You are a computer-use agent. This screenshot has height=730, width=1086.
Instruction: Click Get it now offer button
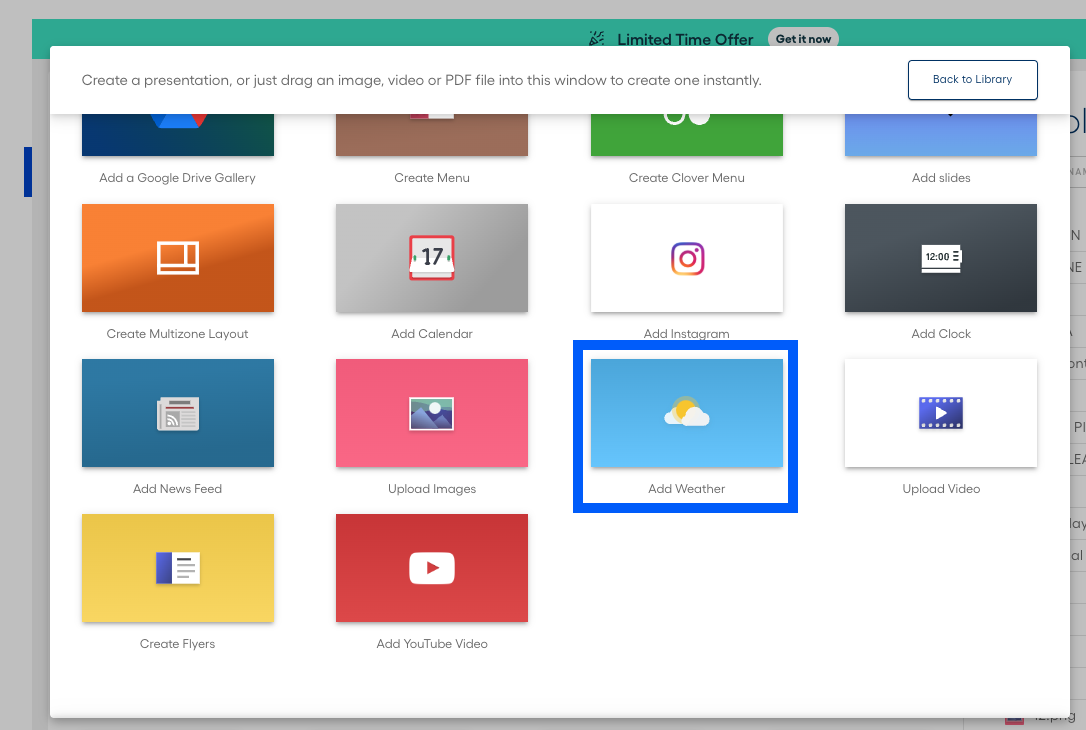tap(803, 39)
